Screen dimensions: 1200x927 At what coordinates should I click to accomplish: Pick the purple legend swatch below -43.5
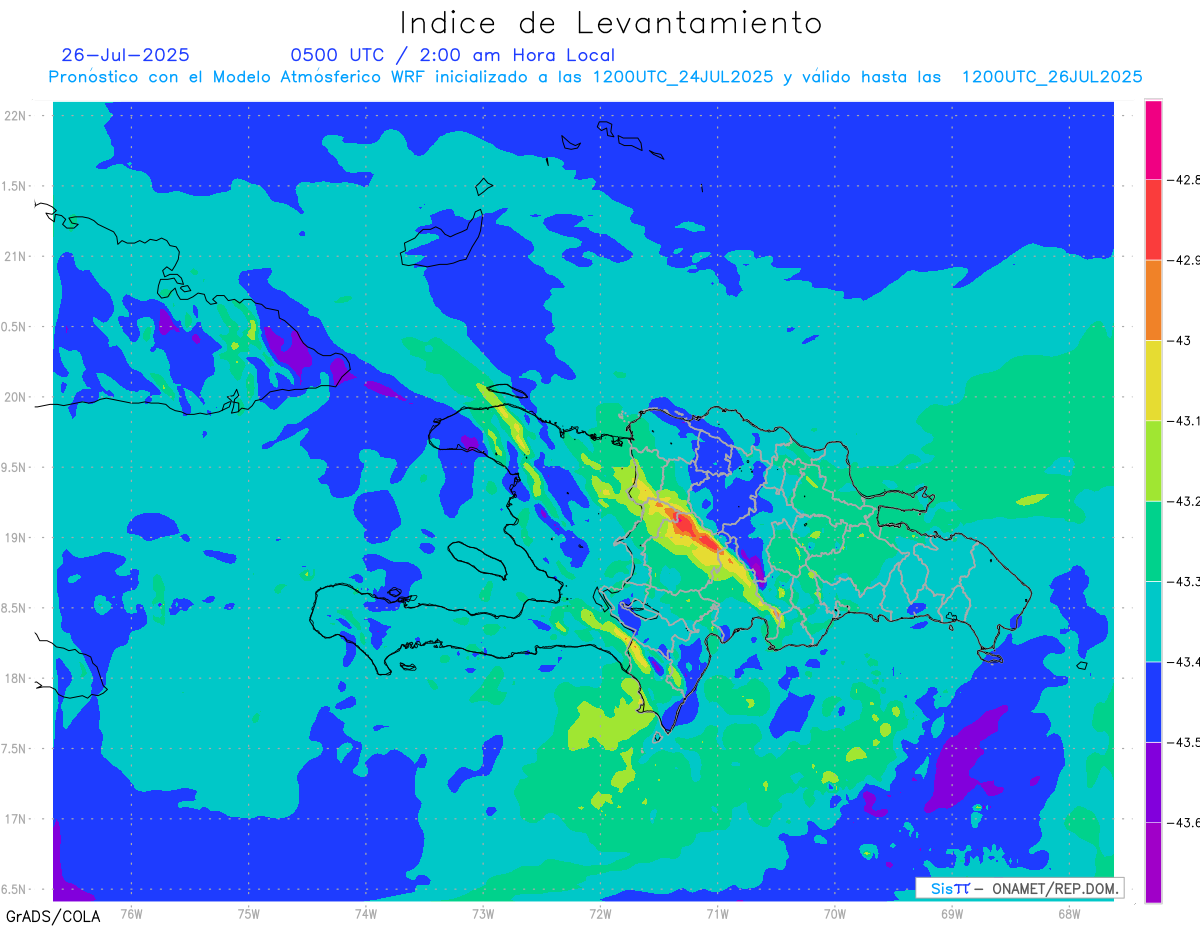tap(1153, 782)
